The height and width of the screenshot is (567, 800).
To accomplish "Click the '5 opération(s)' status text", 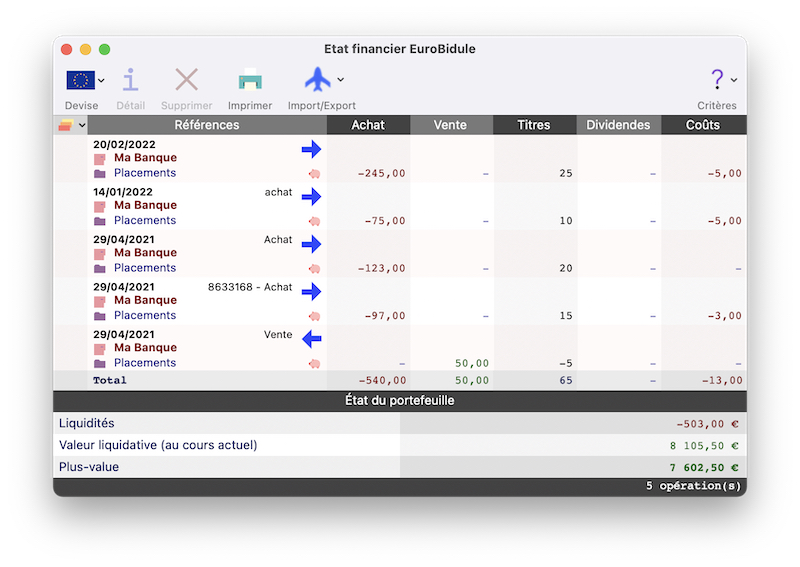I will [x=693, y=486].
